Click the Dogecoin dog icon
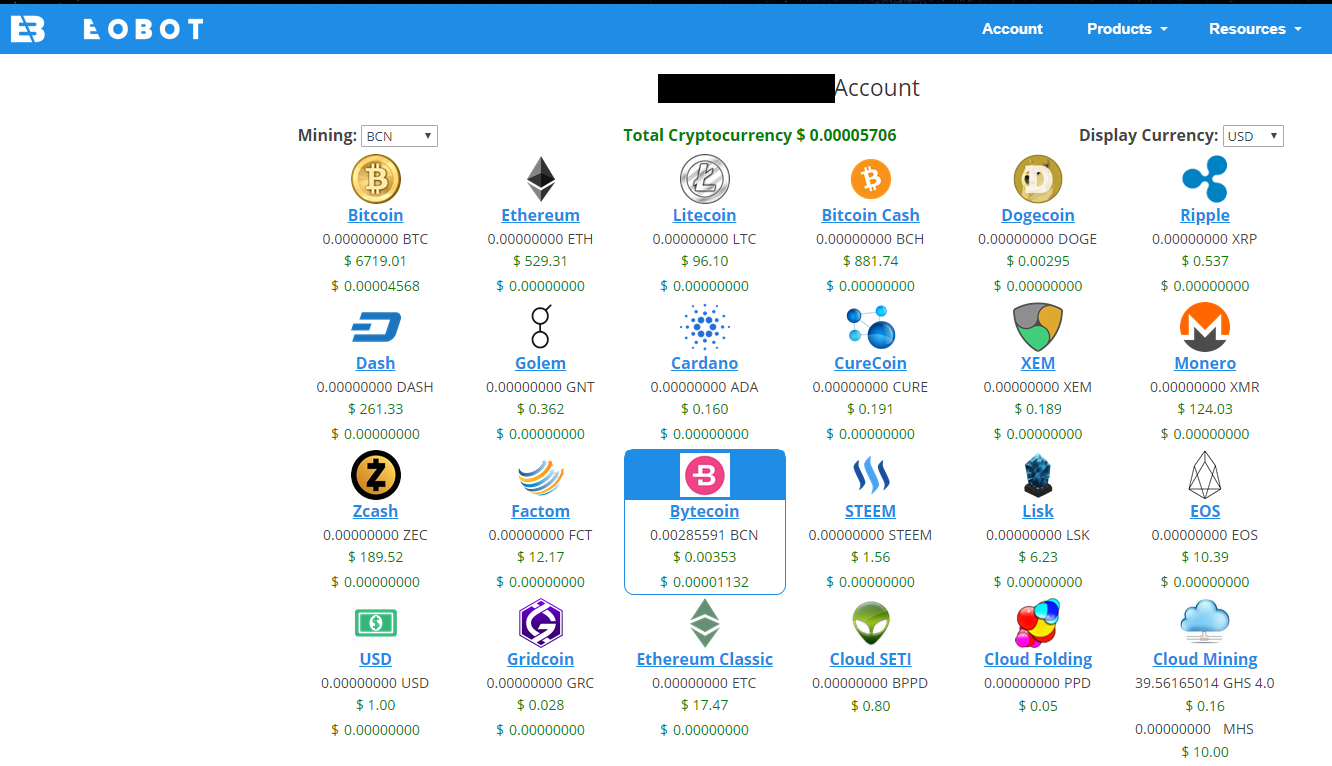The width and height of the screenshot is (1332, 766). [x=1038, y=180]
